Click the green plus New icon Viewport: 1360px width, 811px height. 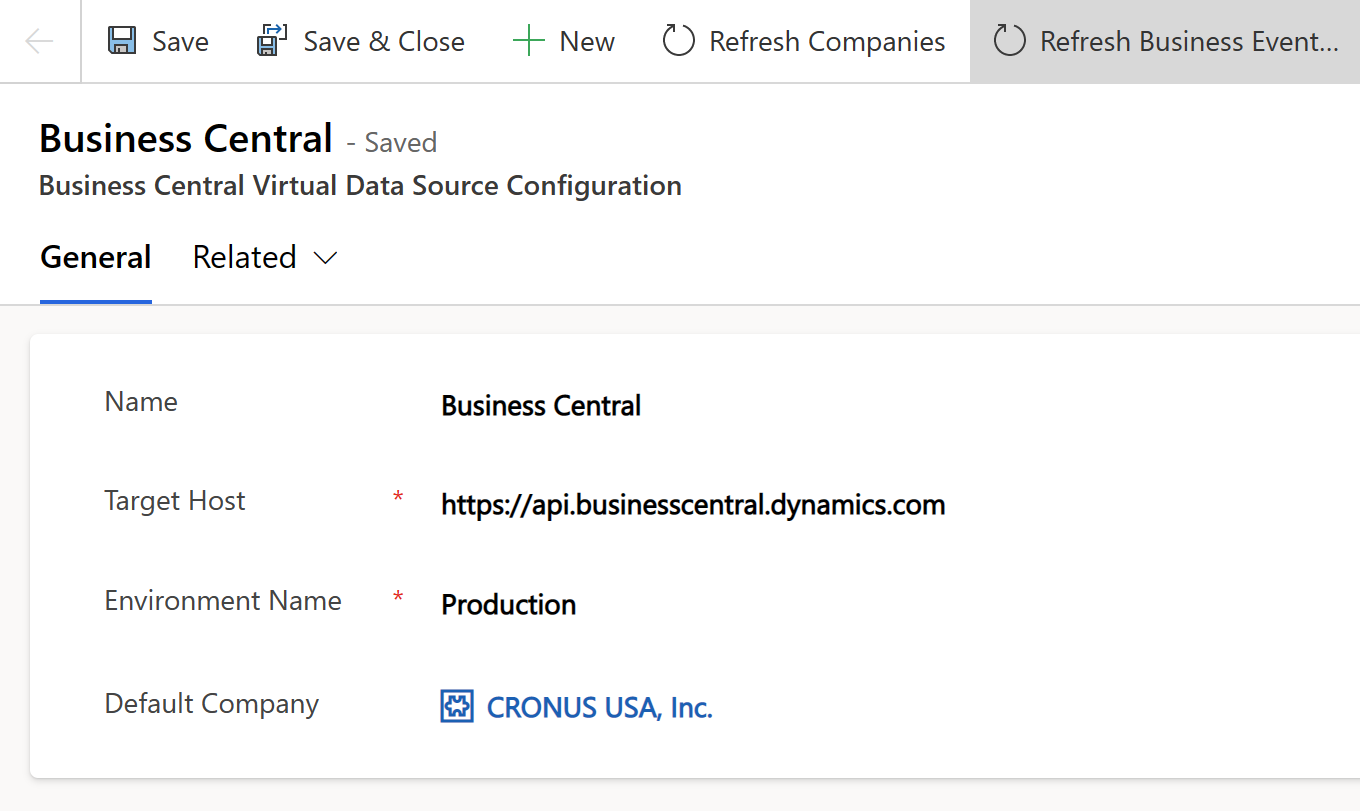[x=527, y=40]
